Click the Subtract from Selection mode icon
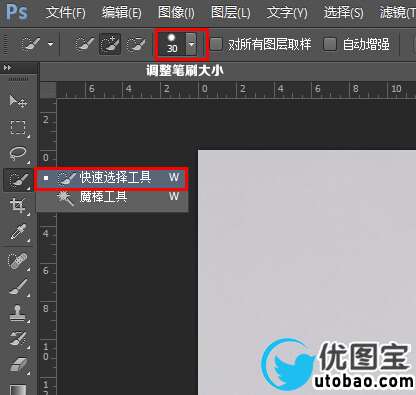This screenshot has width=416, height=395. [136, 44]
